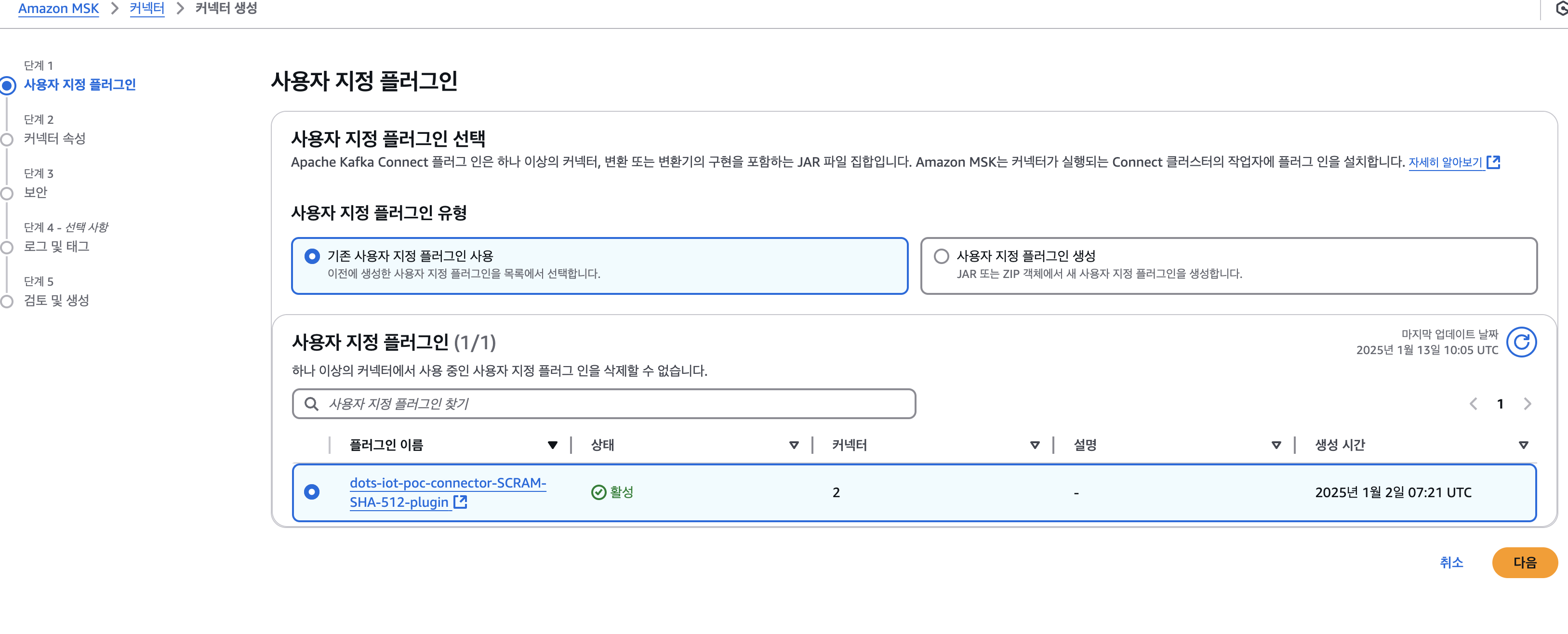Viewport: 1568px width, 634px height.
Task: Open Amazon MSK breadcrumb link
Action: 58,9
